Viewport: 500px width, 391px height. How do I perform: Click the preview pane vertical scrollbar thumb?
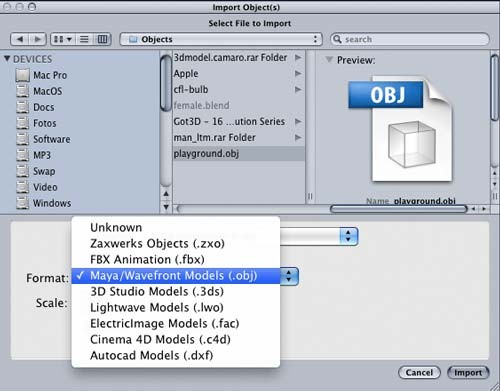pyautogui.click(x=495, y=87)
